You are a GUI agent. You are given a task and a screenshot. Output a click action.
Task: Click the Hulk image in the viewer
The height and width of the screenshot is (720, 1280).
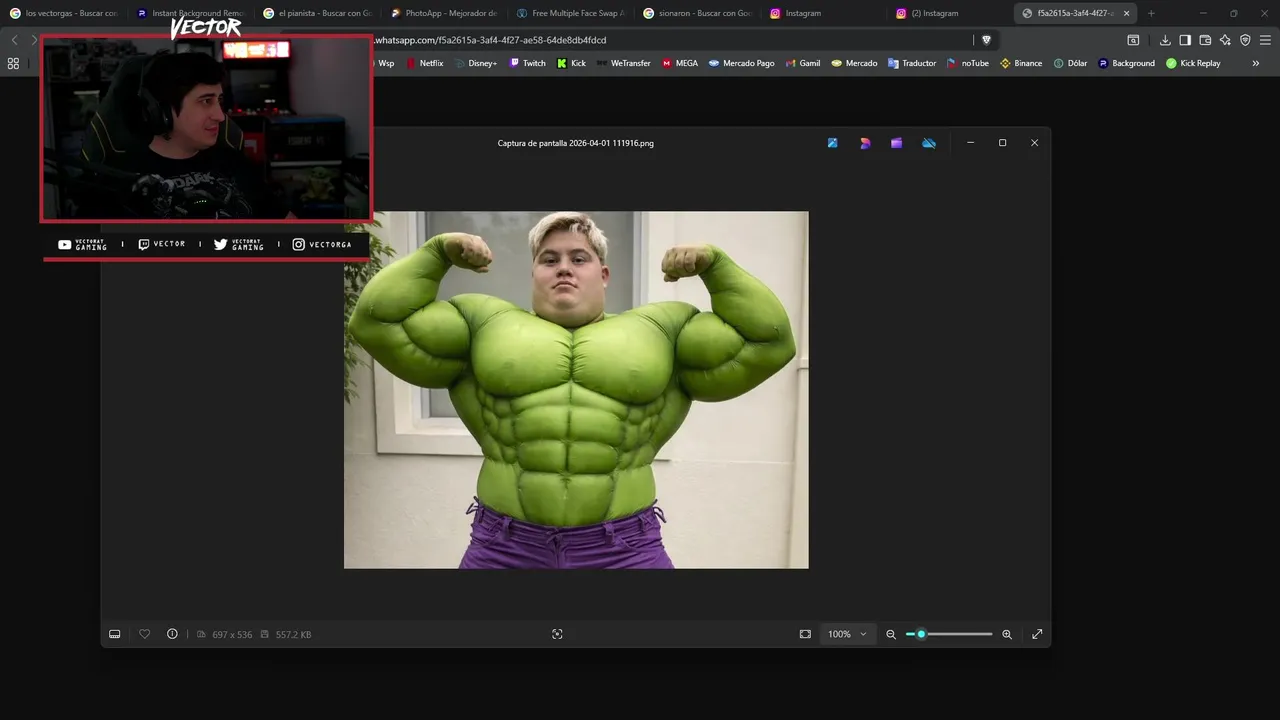(576, 390)
